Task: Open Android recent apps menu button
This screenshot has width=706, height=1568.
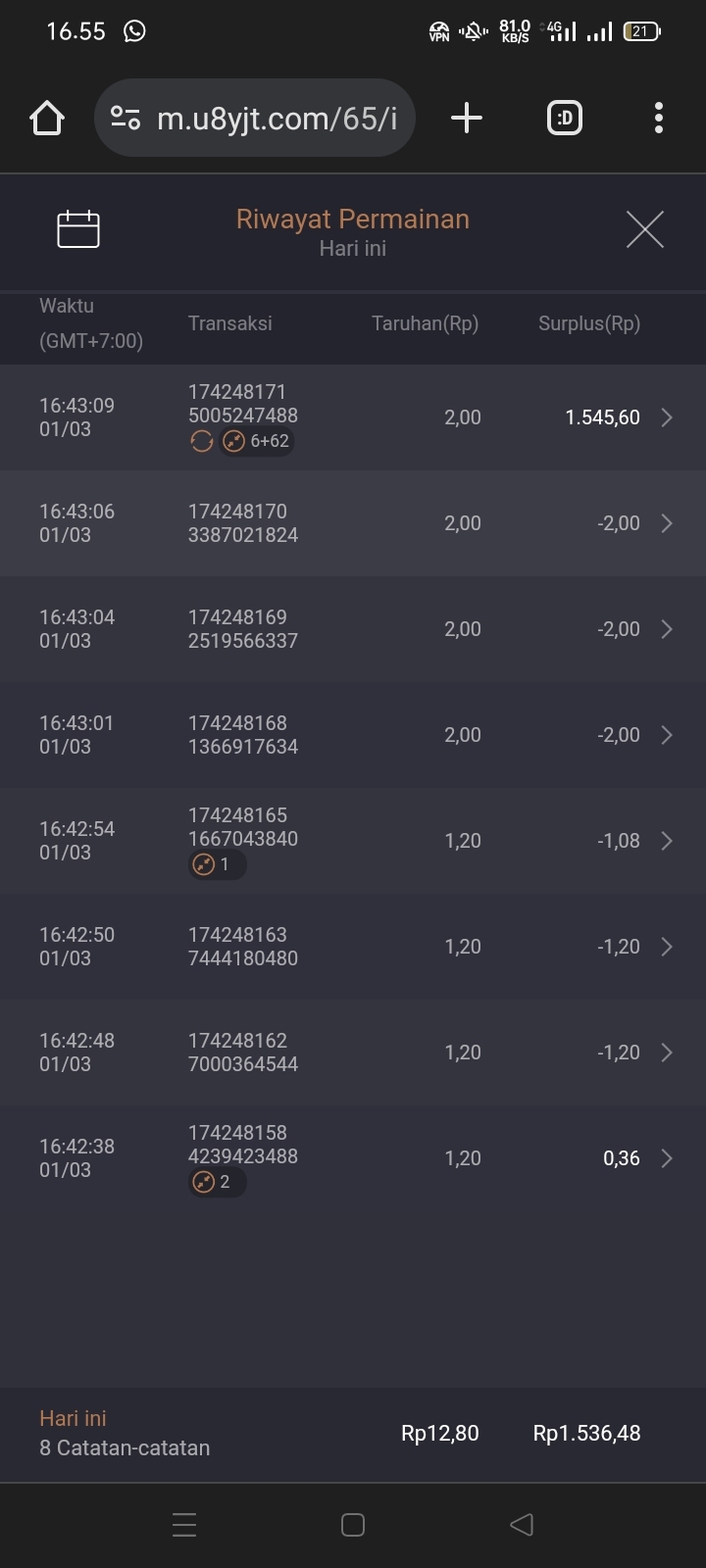Action: [x=184, y=1525]
